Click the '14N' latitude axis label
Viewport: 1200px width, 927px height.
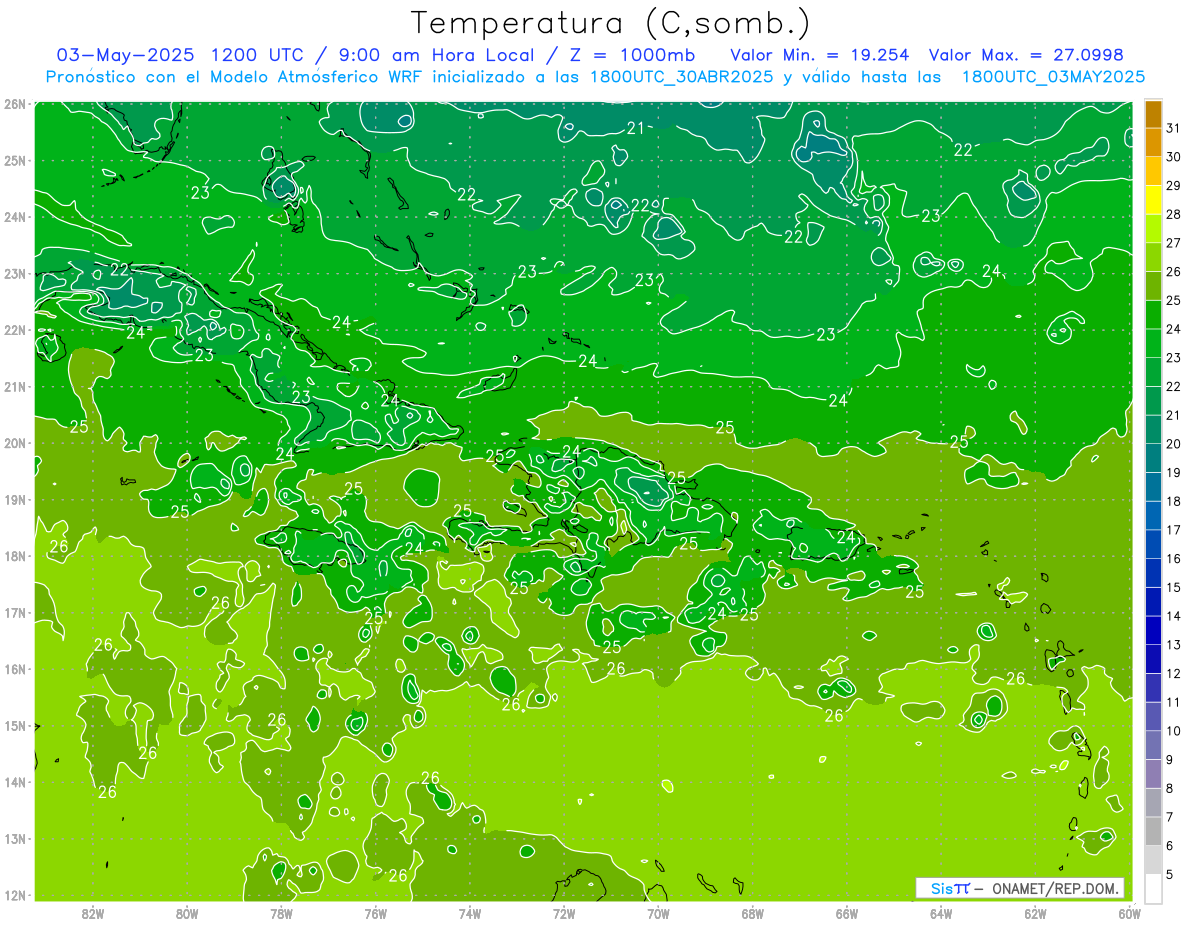pos(14,782)
